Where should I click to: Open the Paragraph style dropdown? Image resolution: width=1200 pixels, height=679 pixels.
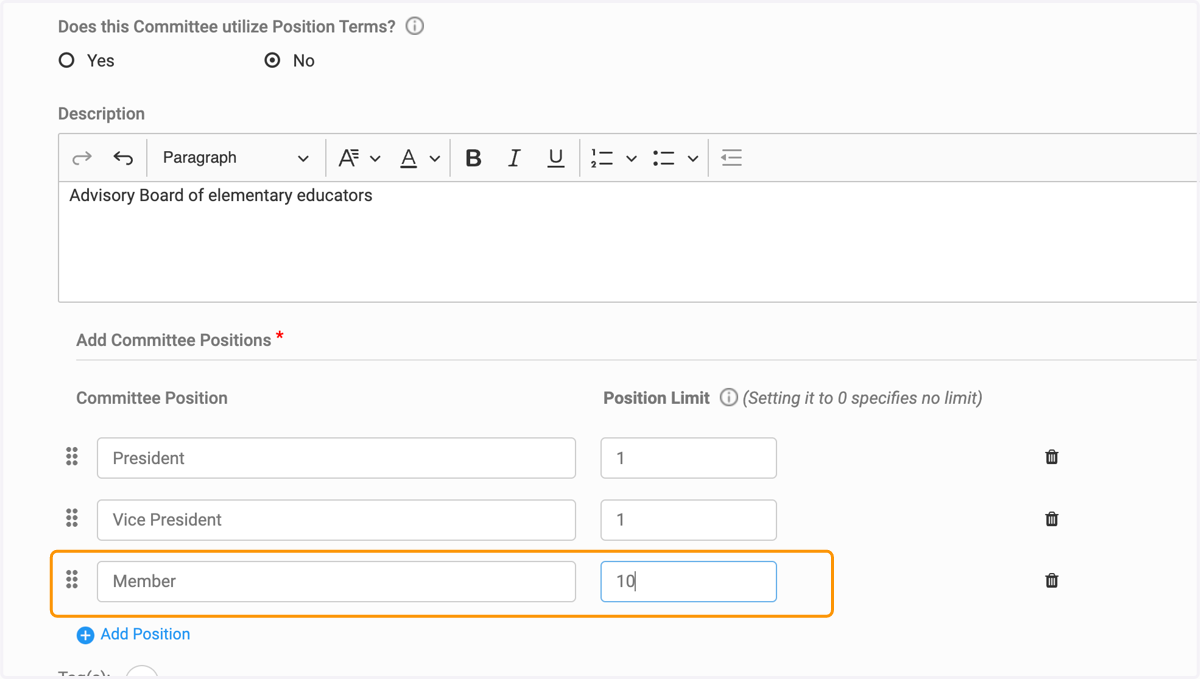pyautogui.click(x=236, y=158)
